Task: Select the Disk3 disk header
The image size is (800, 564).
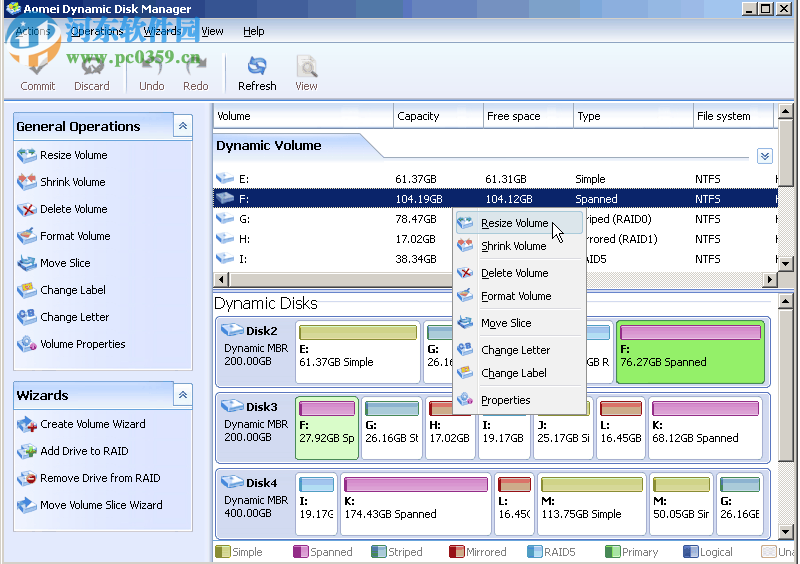Action: [256, 428]
